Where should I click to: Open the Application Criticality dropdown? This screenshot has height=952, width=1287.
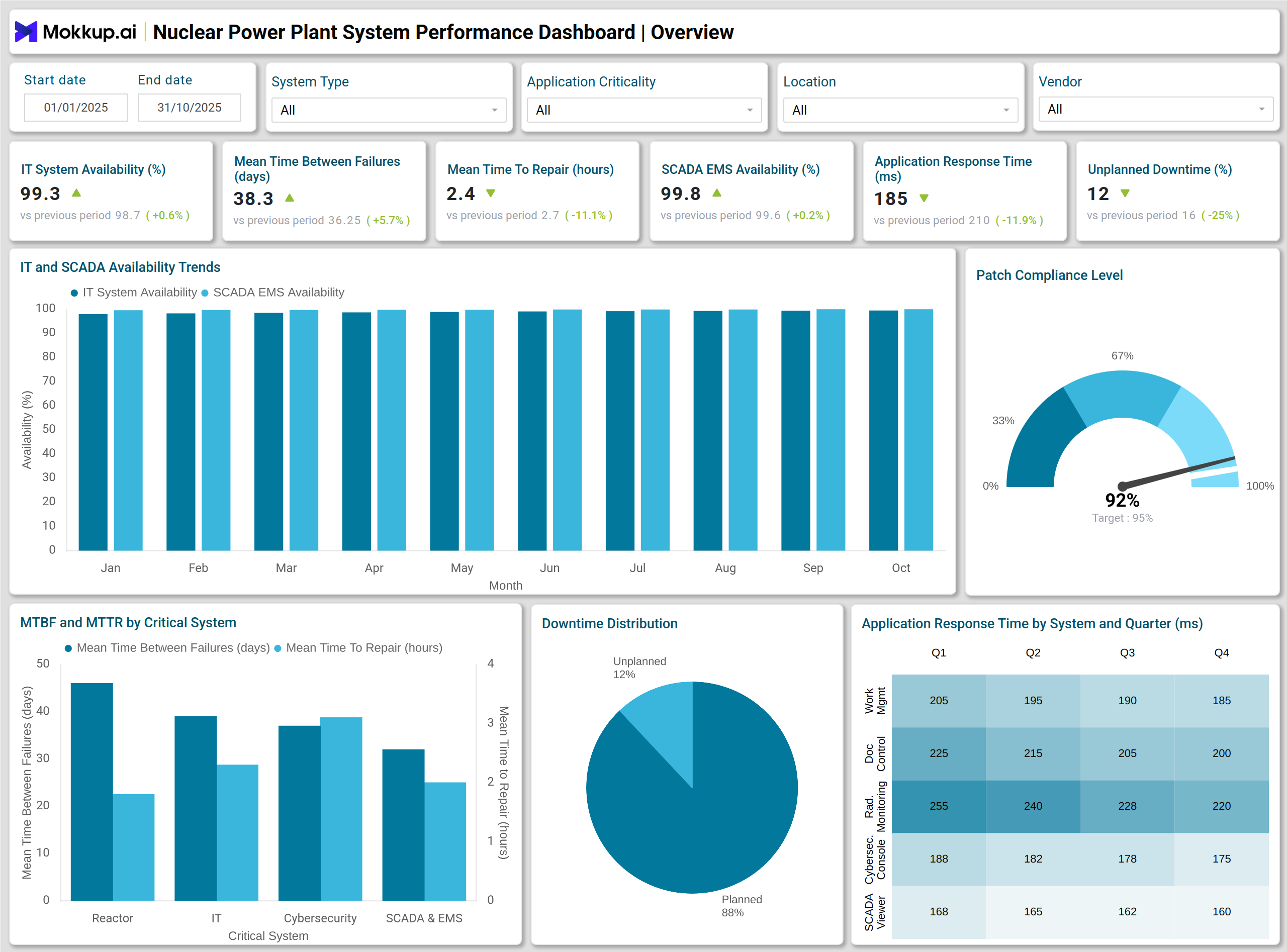645,110
